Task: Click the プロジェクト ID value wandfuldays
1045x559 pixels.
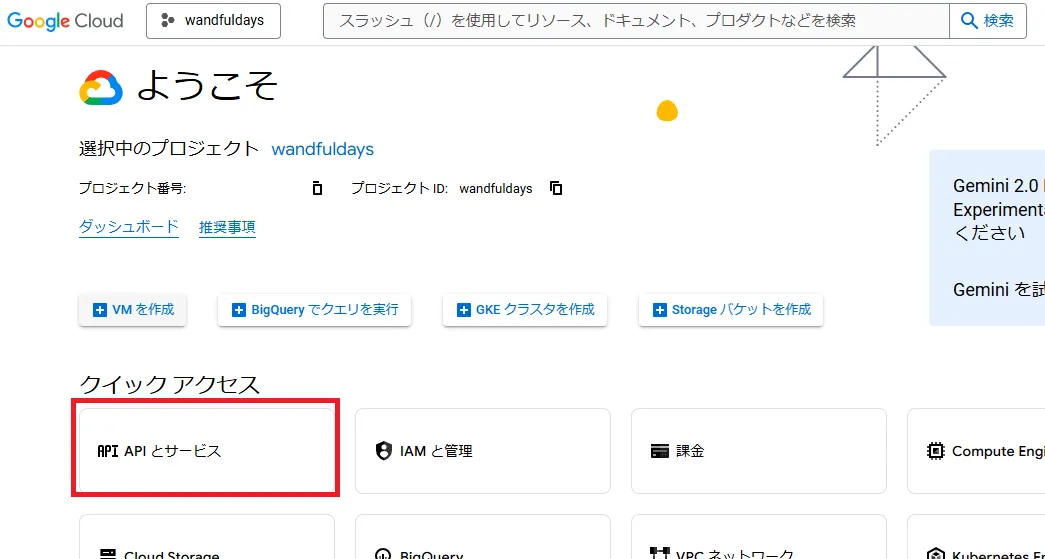Action: click(496, 189)
